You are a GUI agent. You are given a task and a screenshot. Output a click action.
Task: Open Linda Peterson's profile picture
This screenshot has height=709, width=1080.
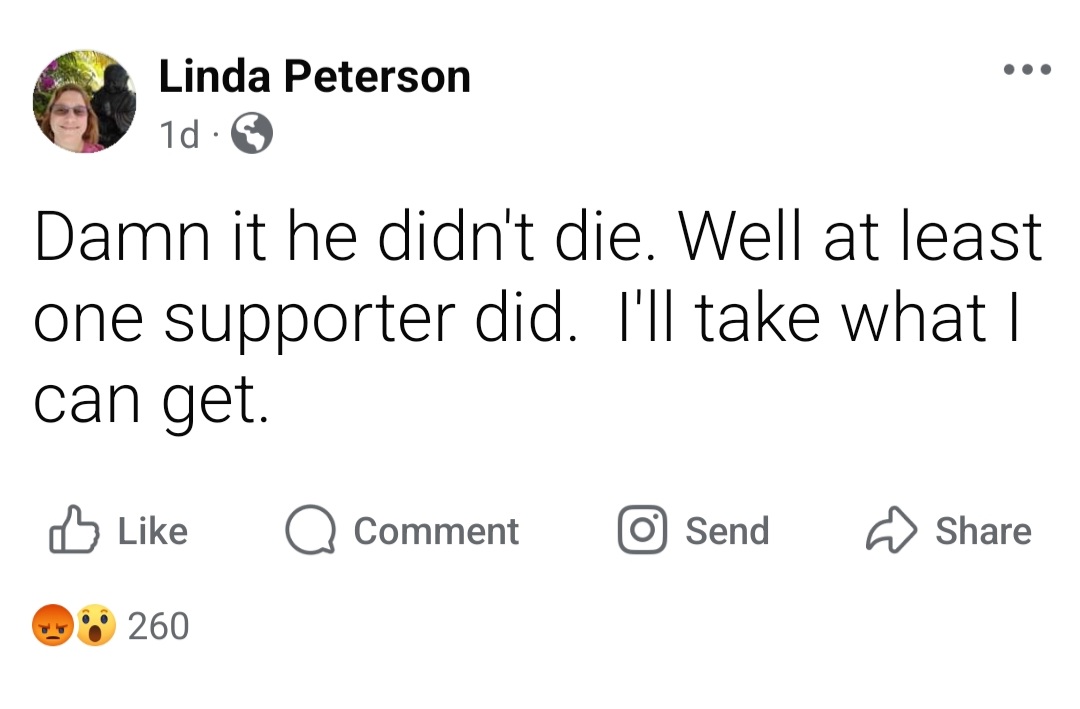(84, 102)
